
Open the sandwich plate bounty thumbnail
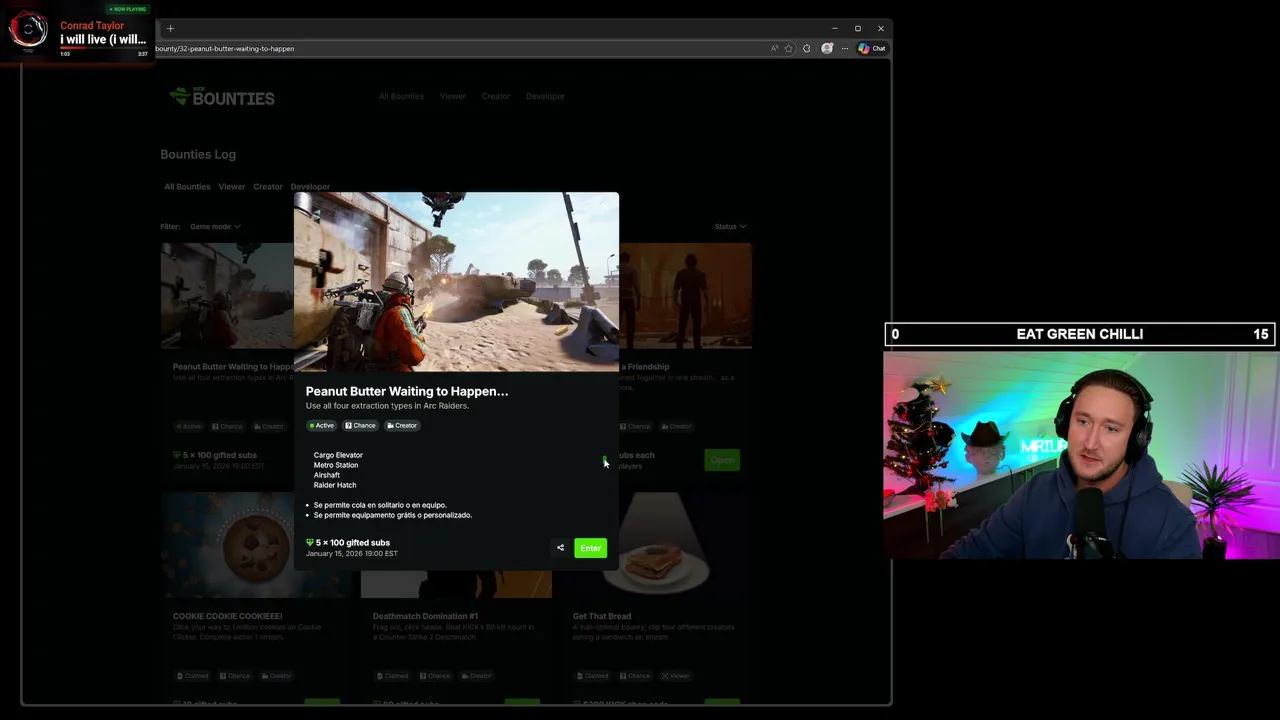click(x=656, y=545)
